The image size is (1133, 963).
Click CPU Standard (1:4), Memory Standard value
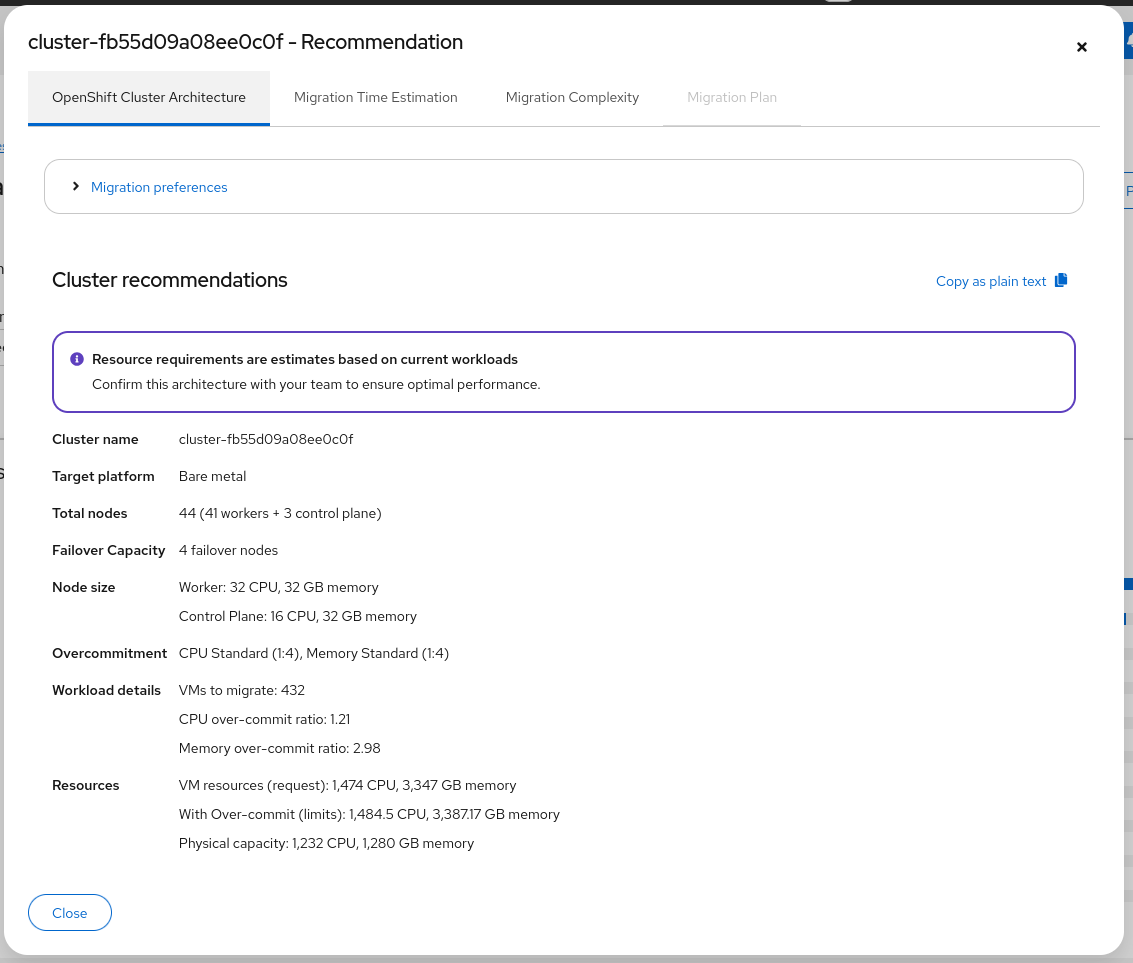[314, 653]
